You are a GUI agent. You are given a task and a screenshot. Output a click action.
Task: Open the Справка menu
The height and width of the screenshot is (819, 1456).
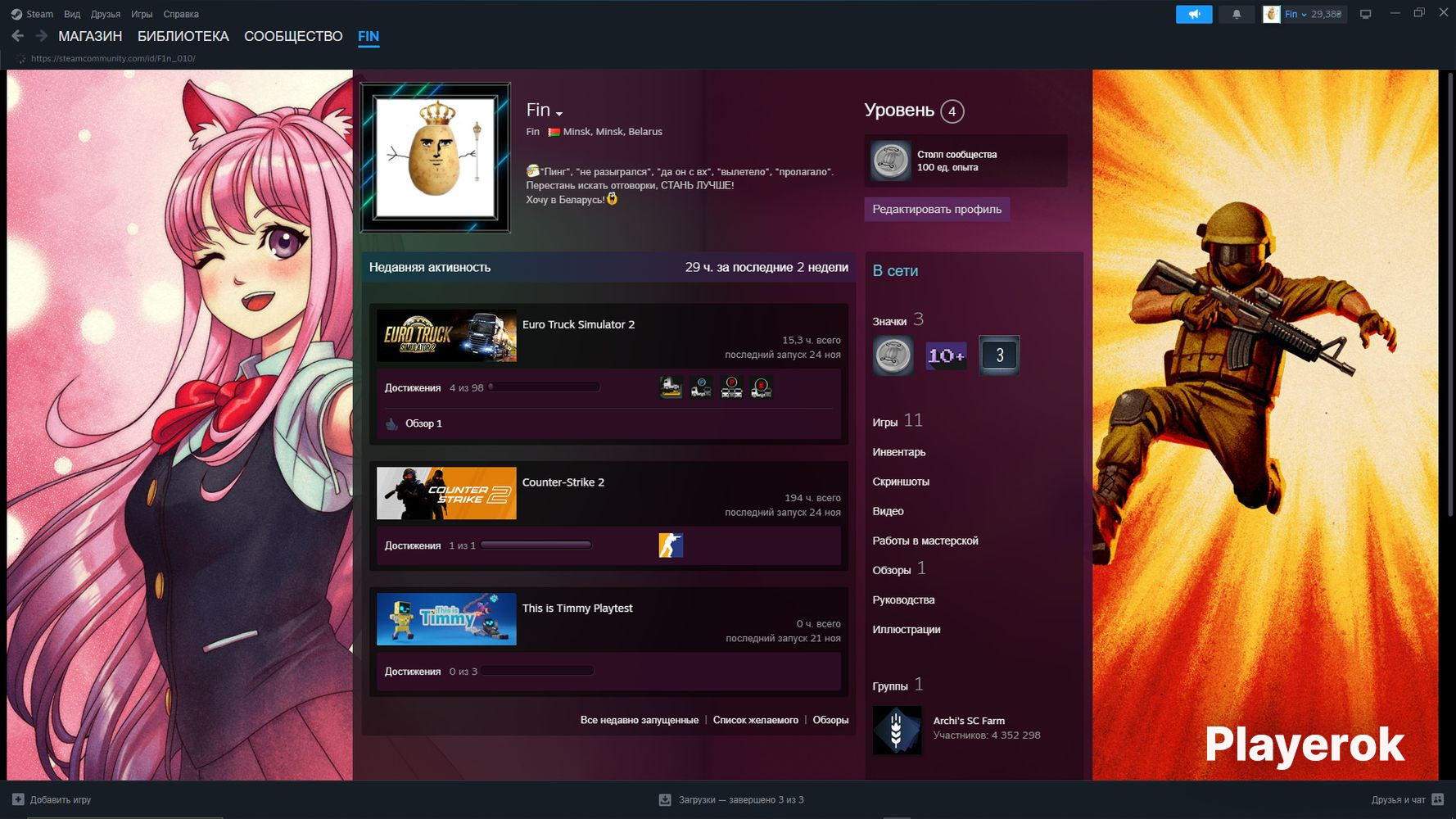point(181,14)
